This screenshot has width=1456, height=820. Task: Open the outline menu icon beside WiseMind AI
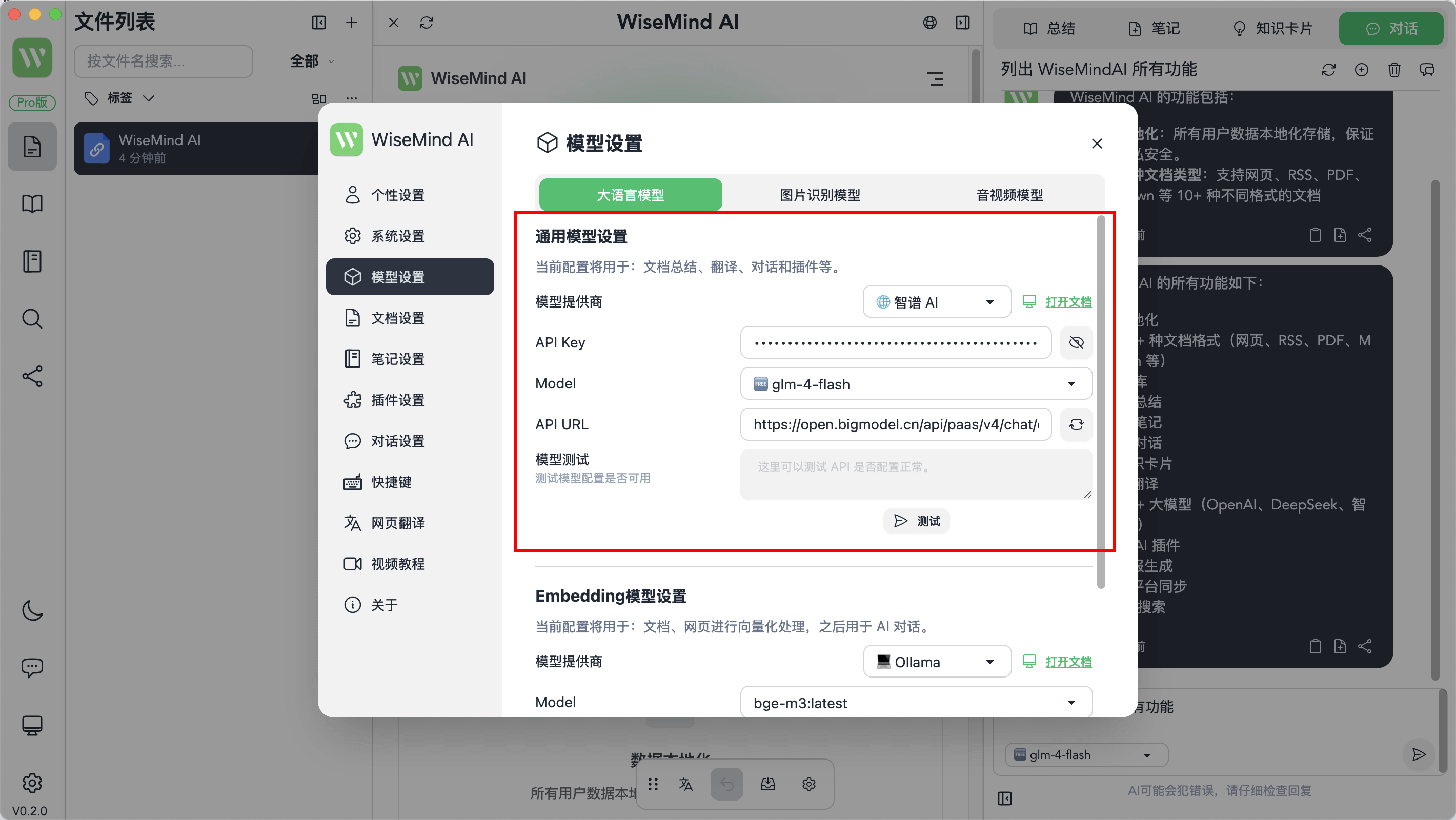[936, 78]
